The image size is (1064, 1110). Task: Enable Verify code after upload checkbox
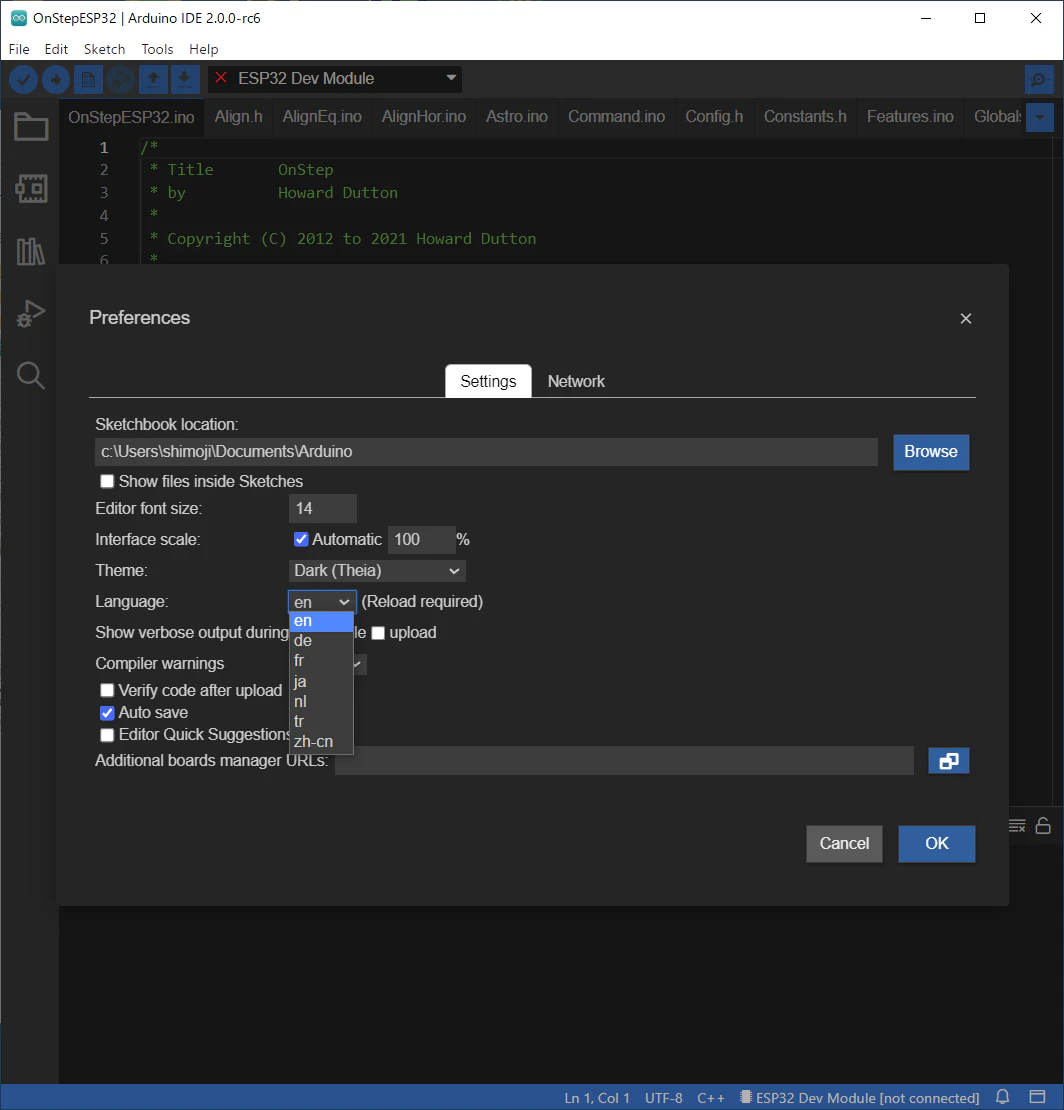pos(107,690)
